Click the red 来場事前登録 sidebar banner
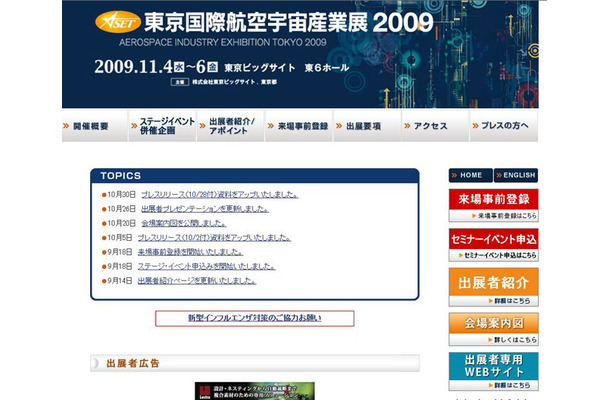Image resolution: width=610 pixels, height=400 pixels. click(x=494, y=199)
